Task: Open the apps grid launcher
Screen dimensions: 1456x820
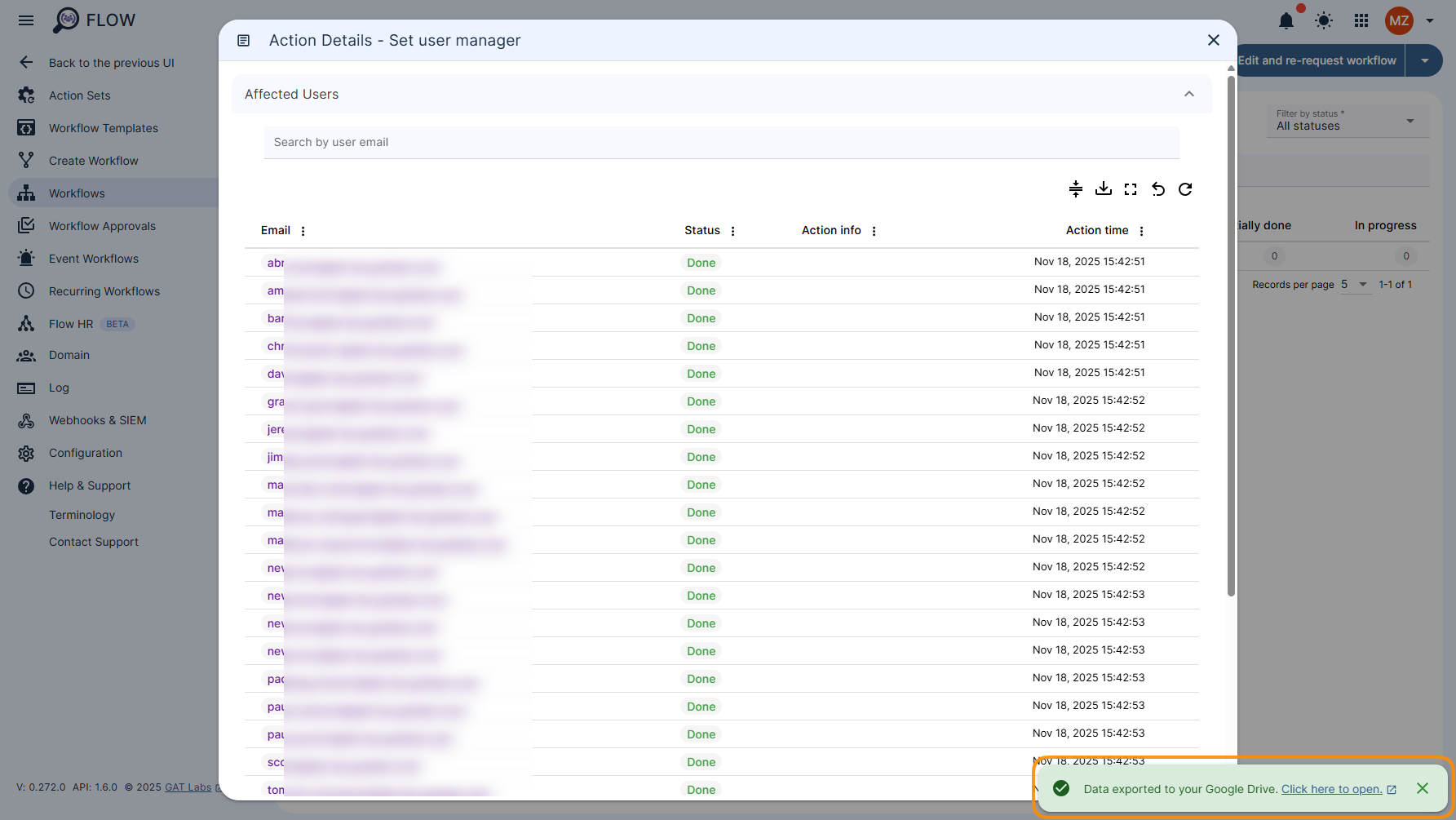Action: (x=1361, y=20)
